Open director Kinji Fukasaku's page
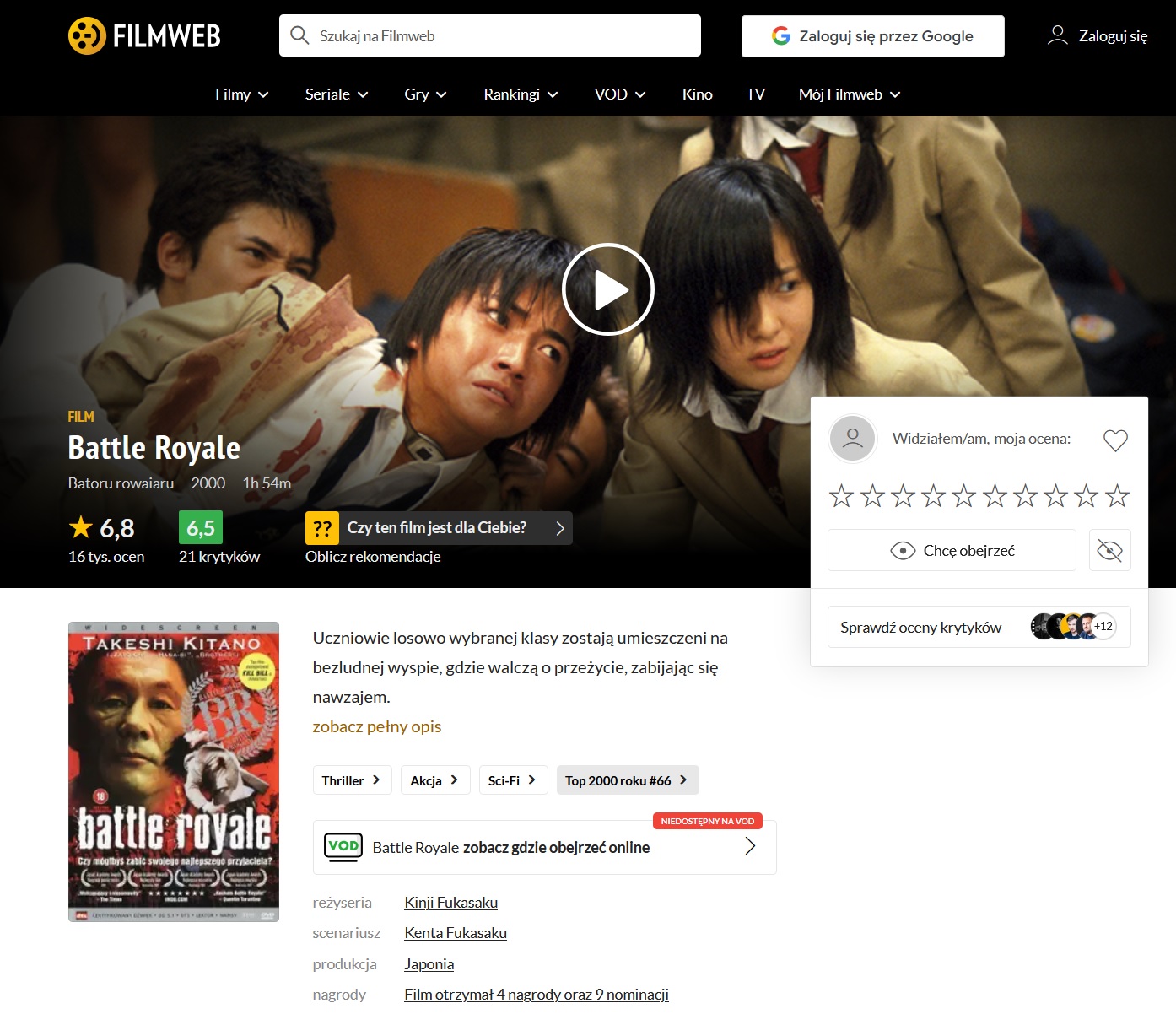Image resolution: width=1176 pixels, height=1025 pixels. [x=451, y=903]
